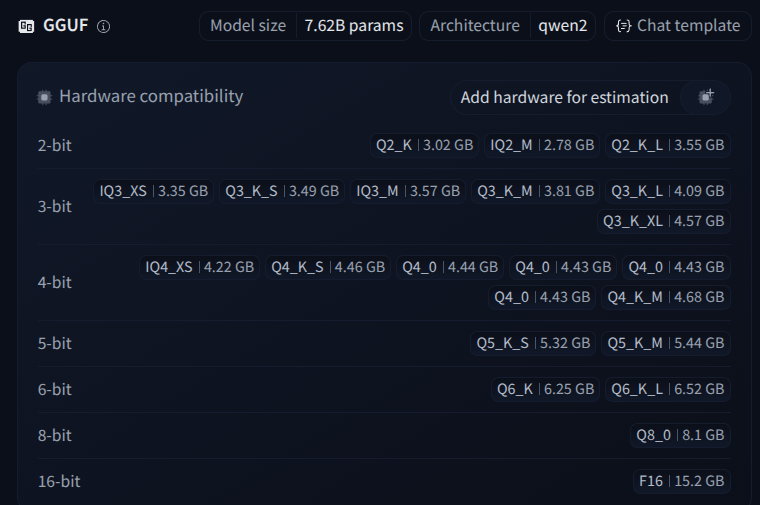Select the Q6_K_L 6.52 GB file
The width and height of the screenshot is (760, 505).
coord(667,389)
